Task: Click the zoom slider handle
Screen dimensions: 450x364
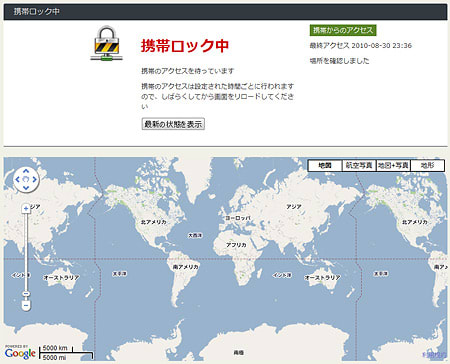Action: tap(26, 294)
